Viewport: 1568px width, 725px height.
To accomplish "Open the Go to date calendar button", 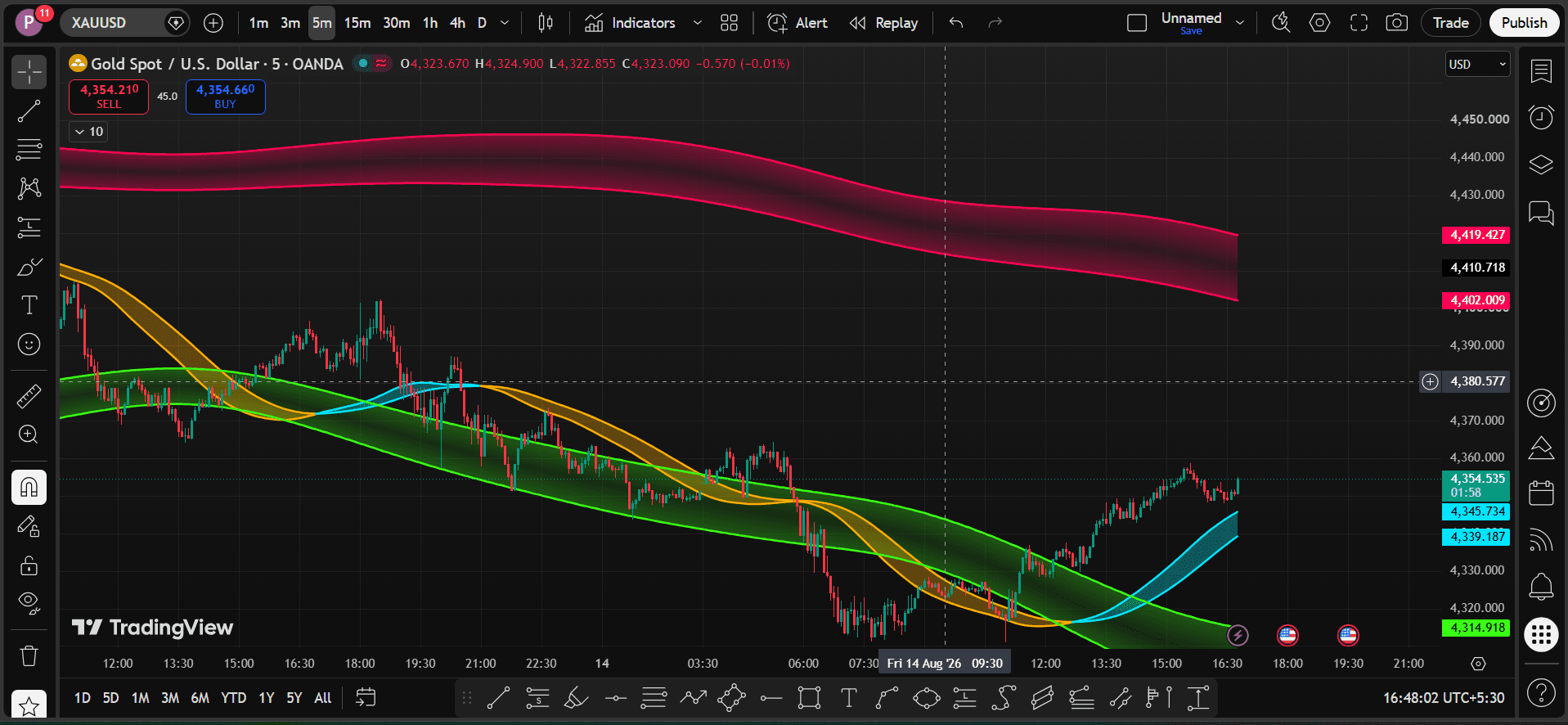I will pos(366,698).
